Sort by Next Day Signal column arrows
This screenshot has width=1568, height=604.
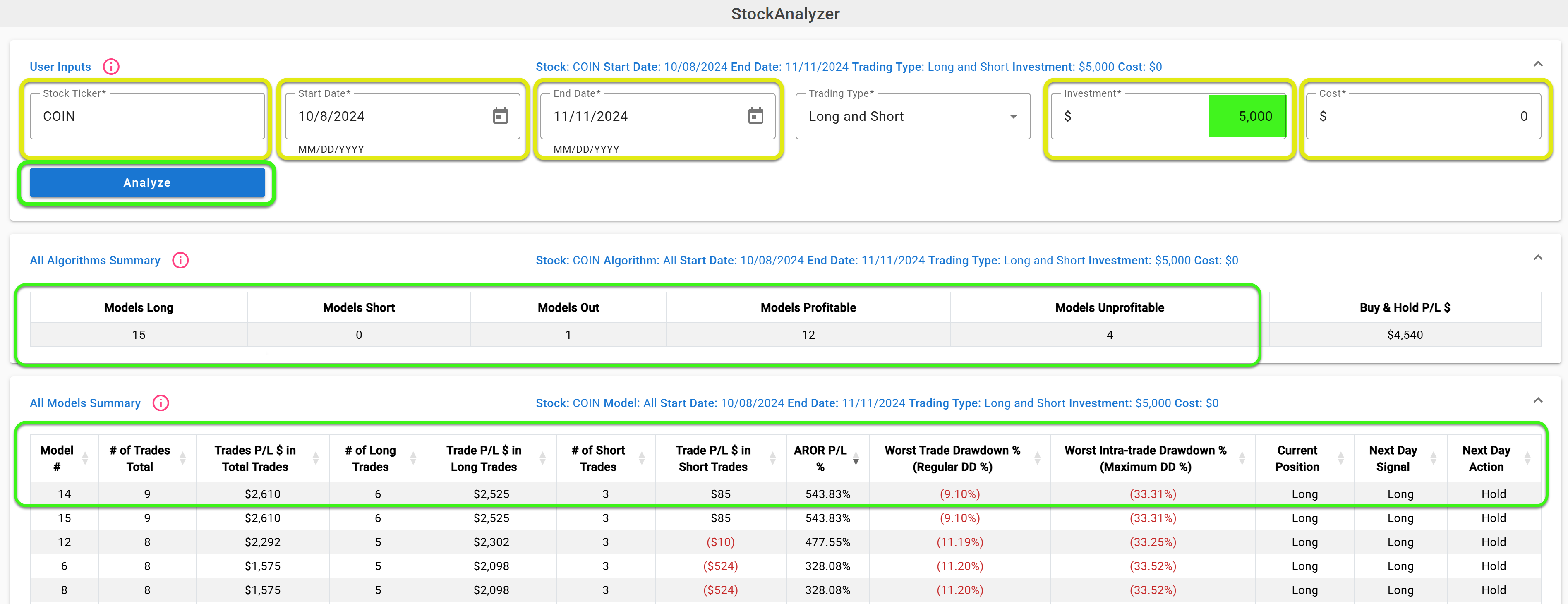tap(1433, 458)
